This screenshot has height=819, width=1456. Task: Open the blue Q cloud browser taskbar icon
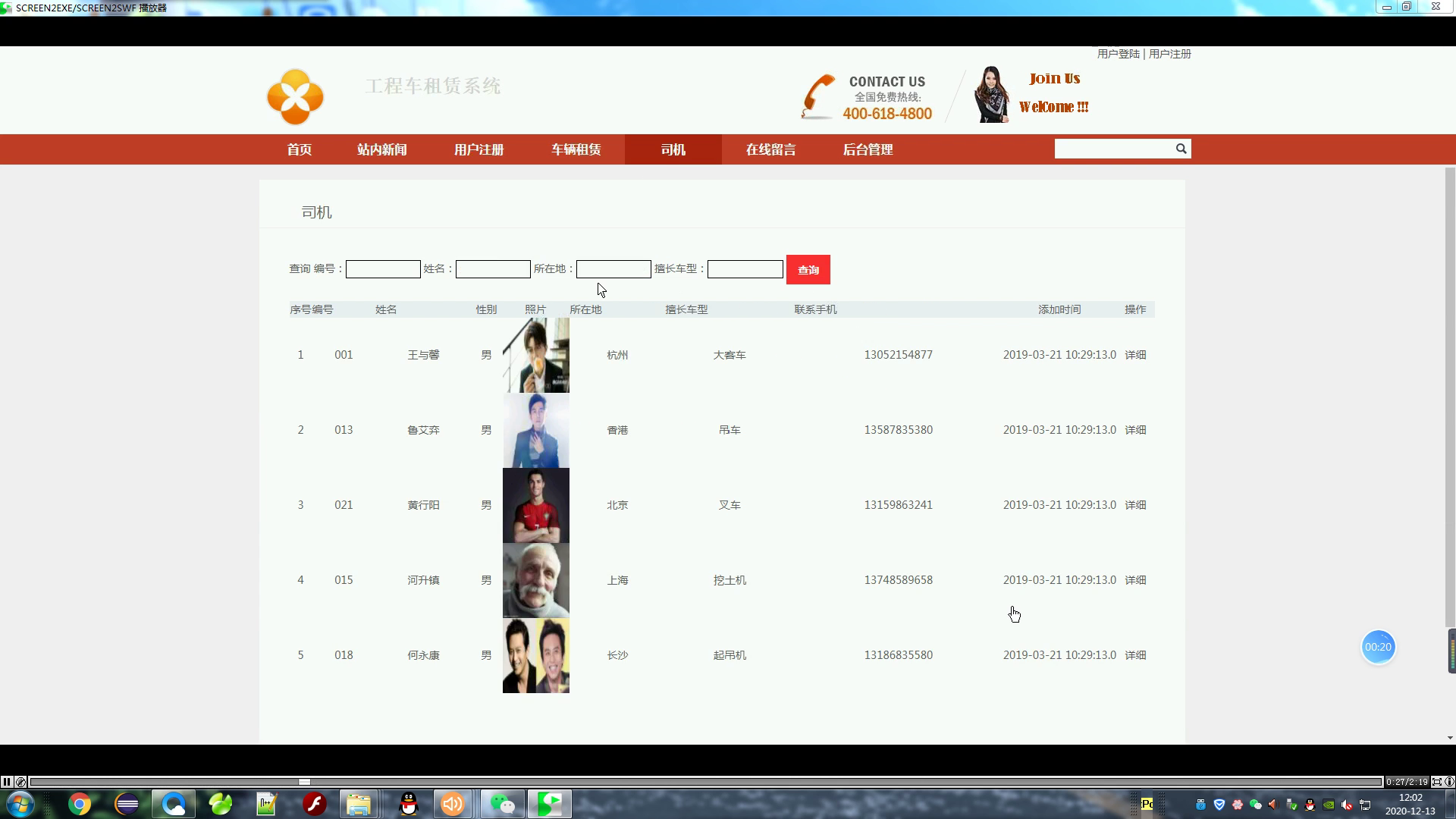click(174, 804)
